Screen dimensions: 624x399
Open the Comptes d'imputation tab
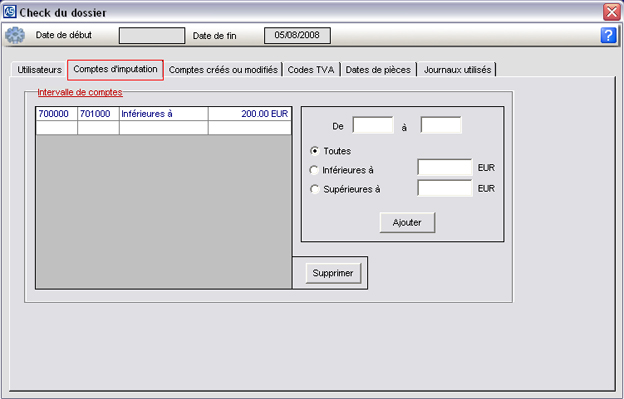pos(115,70)
